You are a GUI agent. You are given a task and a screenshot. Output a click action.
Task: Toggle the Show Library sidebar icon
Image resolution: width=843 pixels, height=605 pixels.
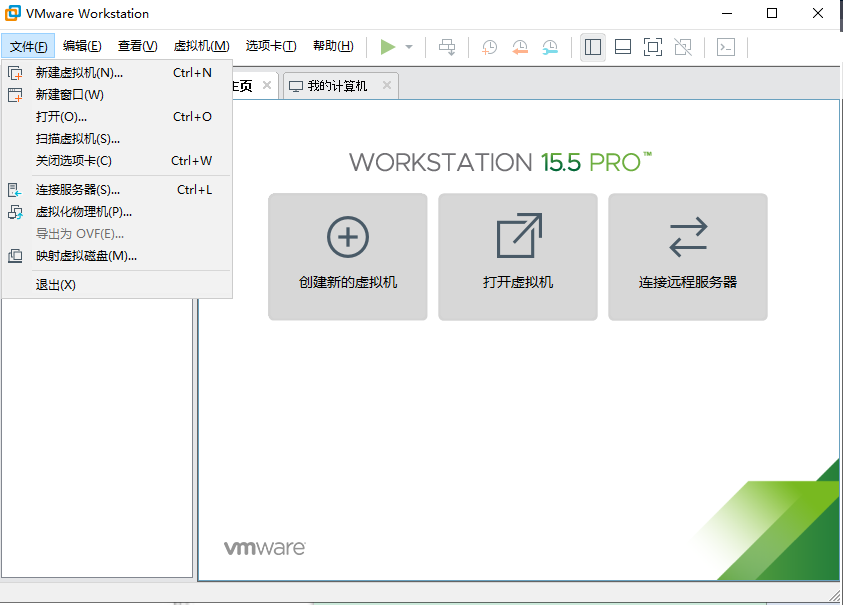coord(593,47)
